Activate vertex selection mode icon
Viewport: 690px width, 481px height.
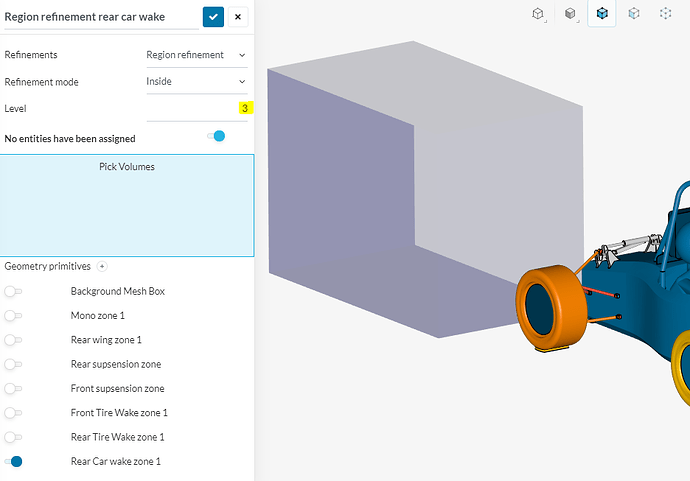coord(665,14)
